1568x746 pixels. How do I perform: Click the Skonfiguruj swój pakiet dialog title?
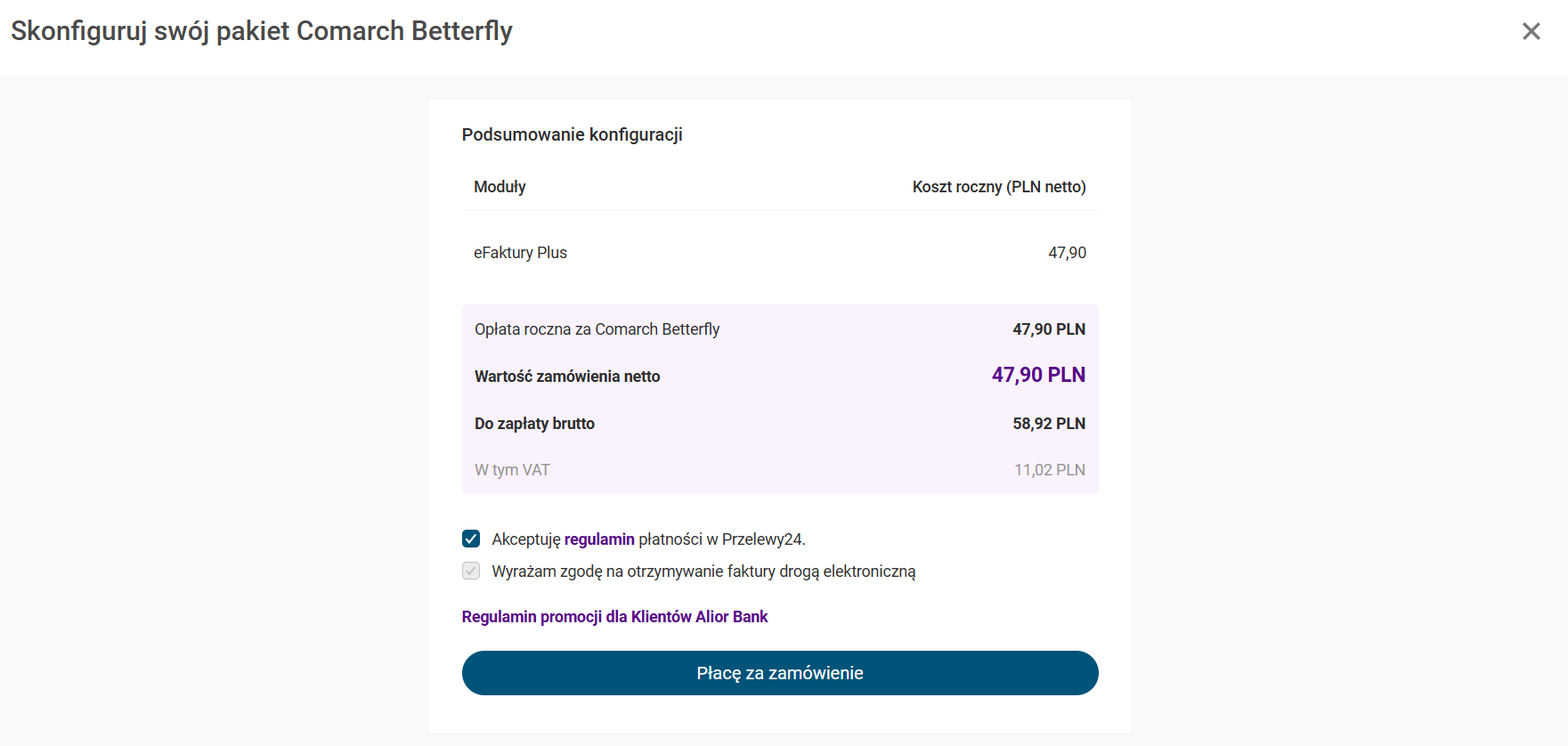[262, 31]
